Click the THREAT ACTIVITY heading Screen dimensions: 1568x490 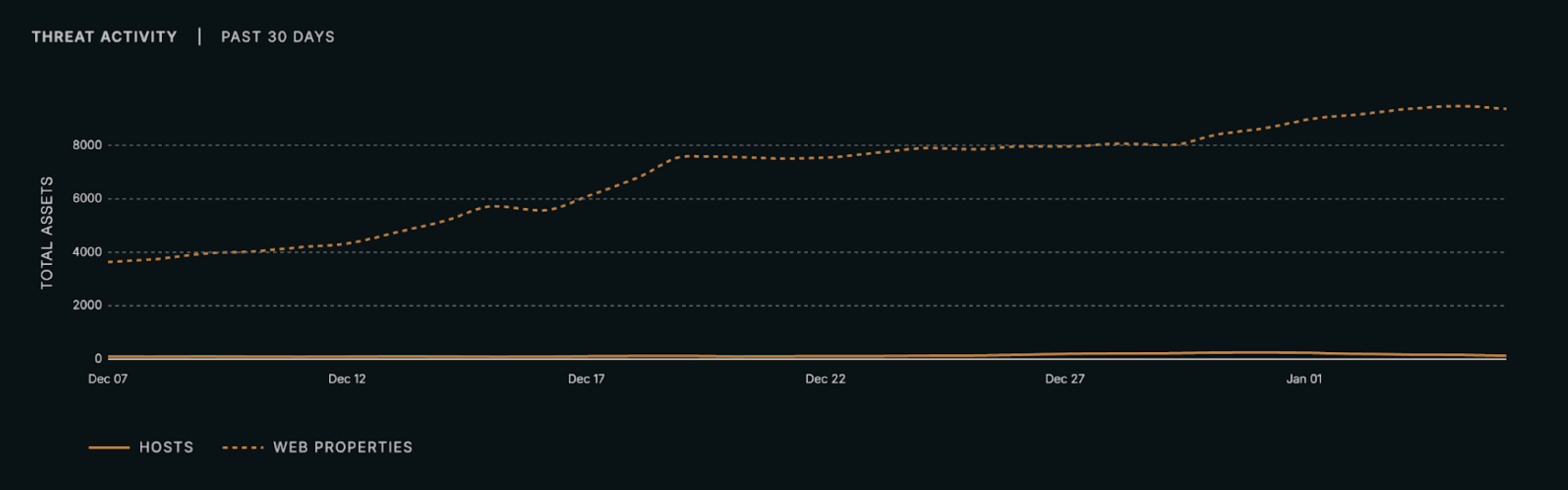click(x=105, y=37)
